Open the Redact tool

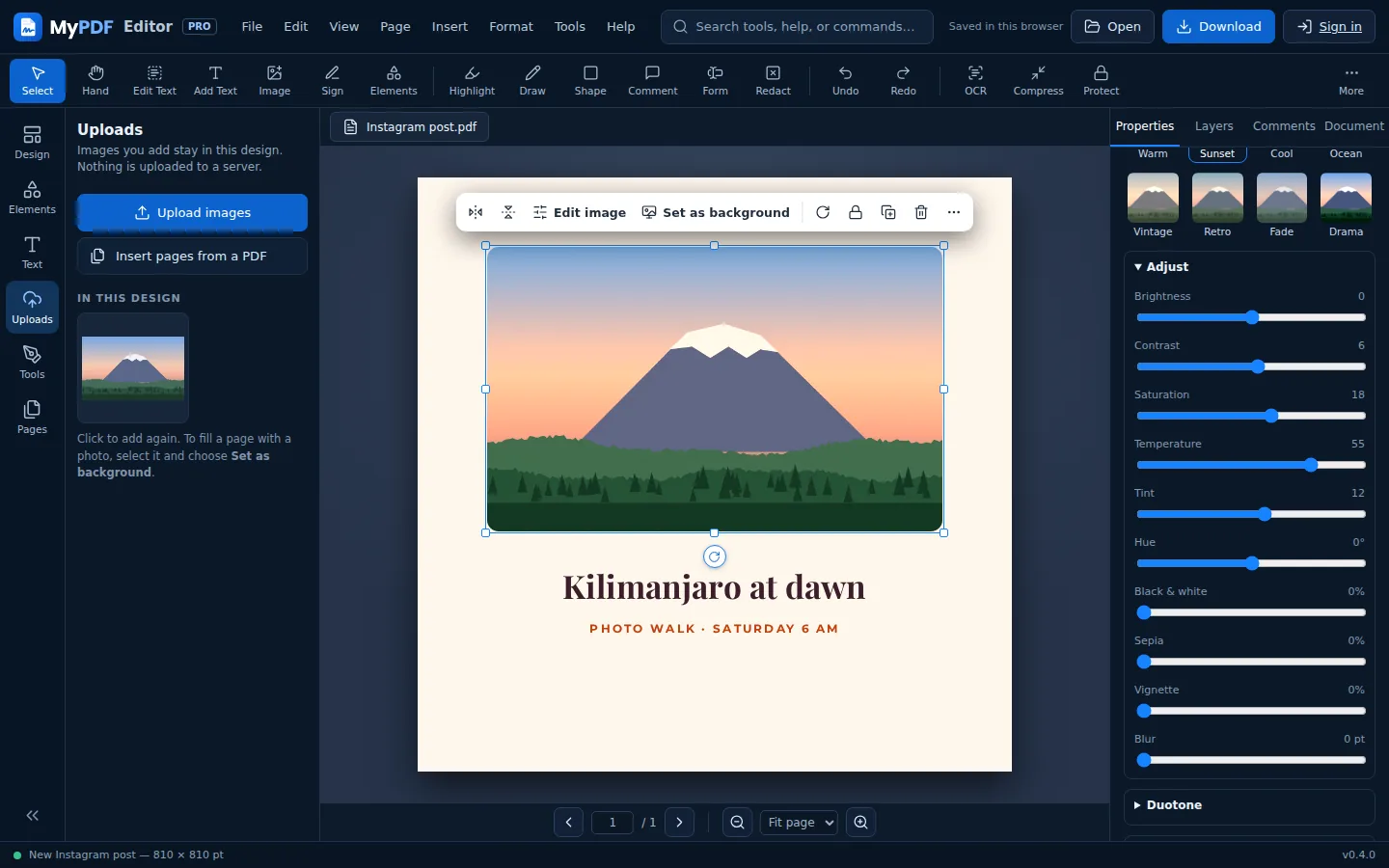coord(773,81)
